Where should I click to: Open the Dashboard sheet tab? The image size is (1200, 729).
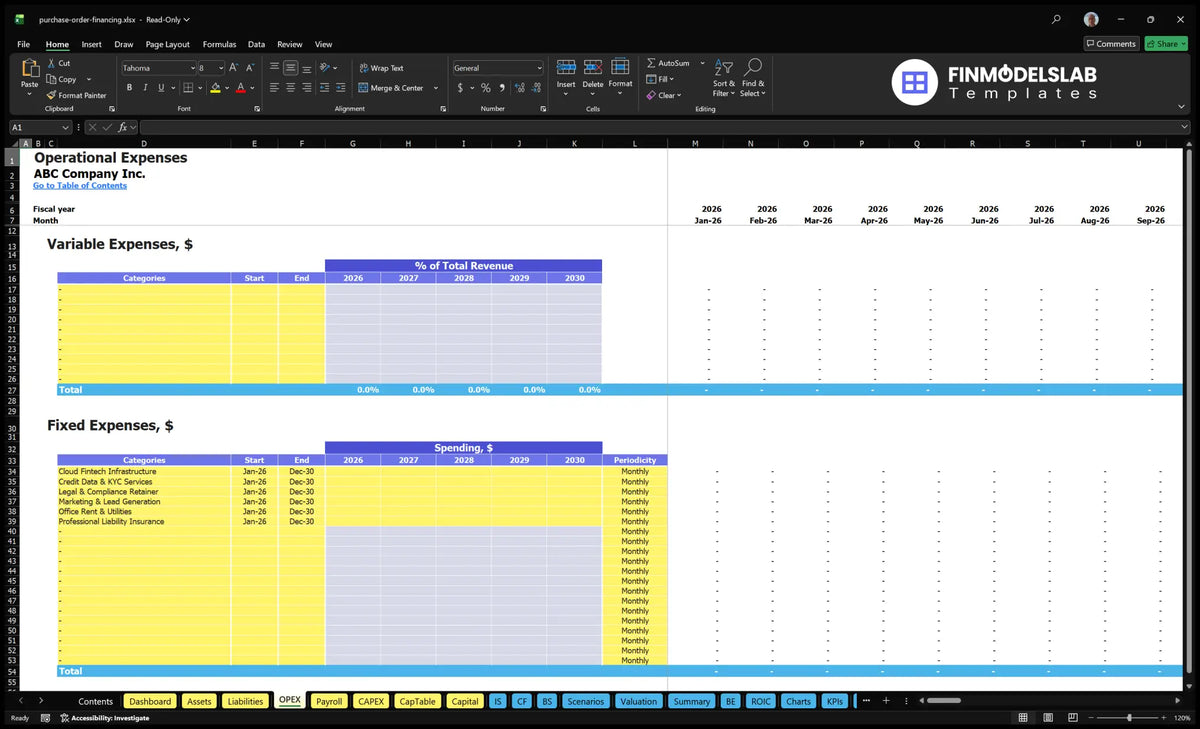pyautogui.click(x=150, y=701)
